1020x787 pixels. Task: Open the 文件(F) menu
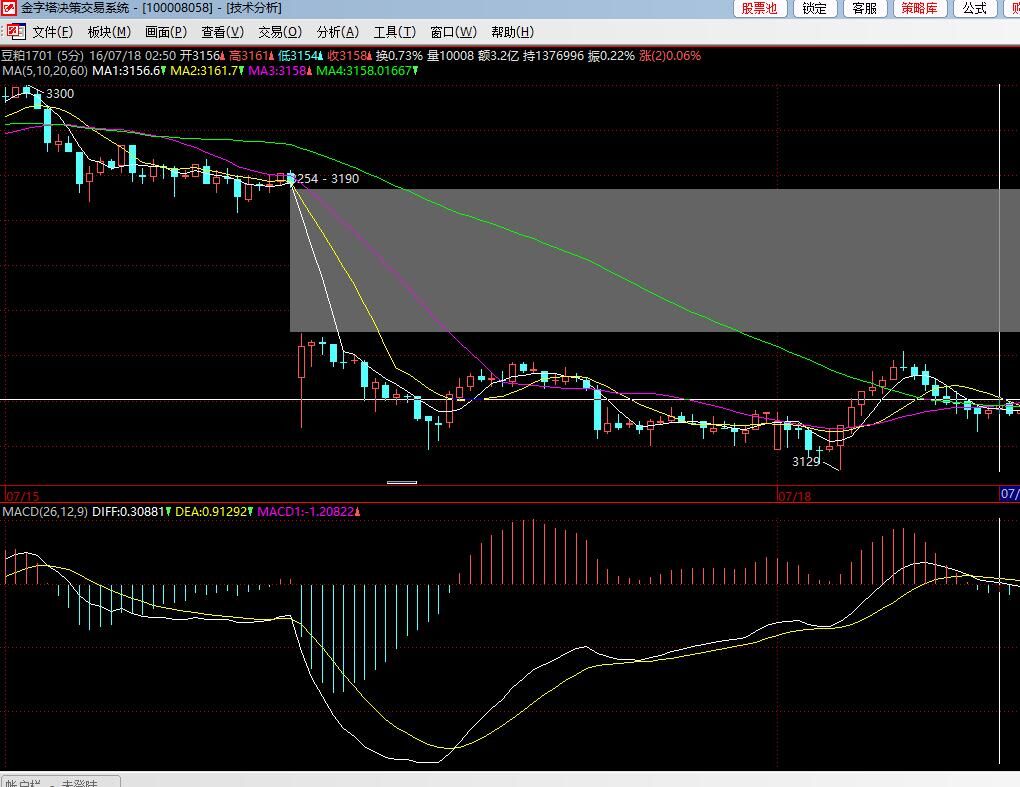[52, 32]
